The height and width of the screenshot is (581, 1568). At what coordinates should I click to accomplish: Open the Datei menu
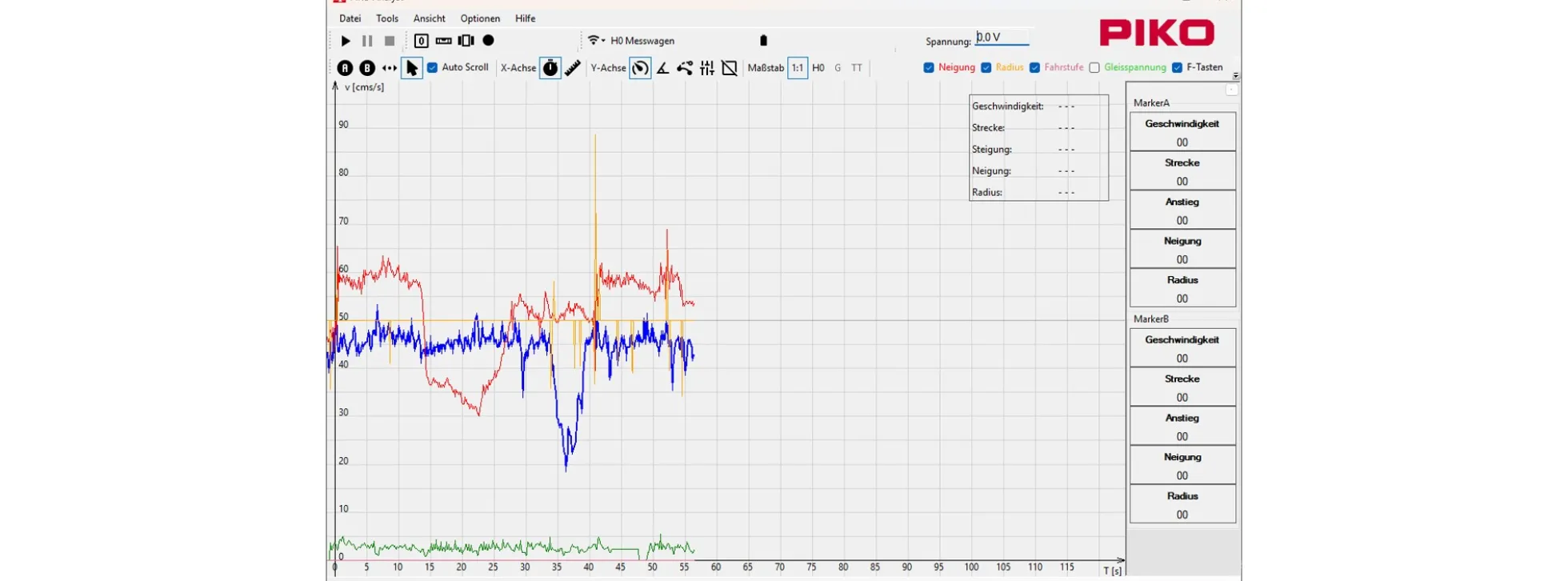pyautogui.click(x=350, y=18)
